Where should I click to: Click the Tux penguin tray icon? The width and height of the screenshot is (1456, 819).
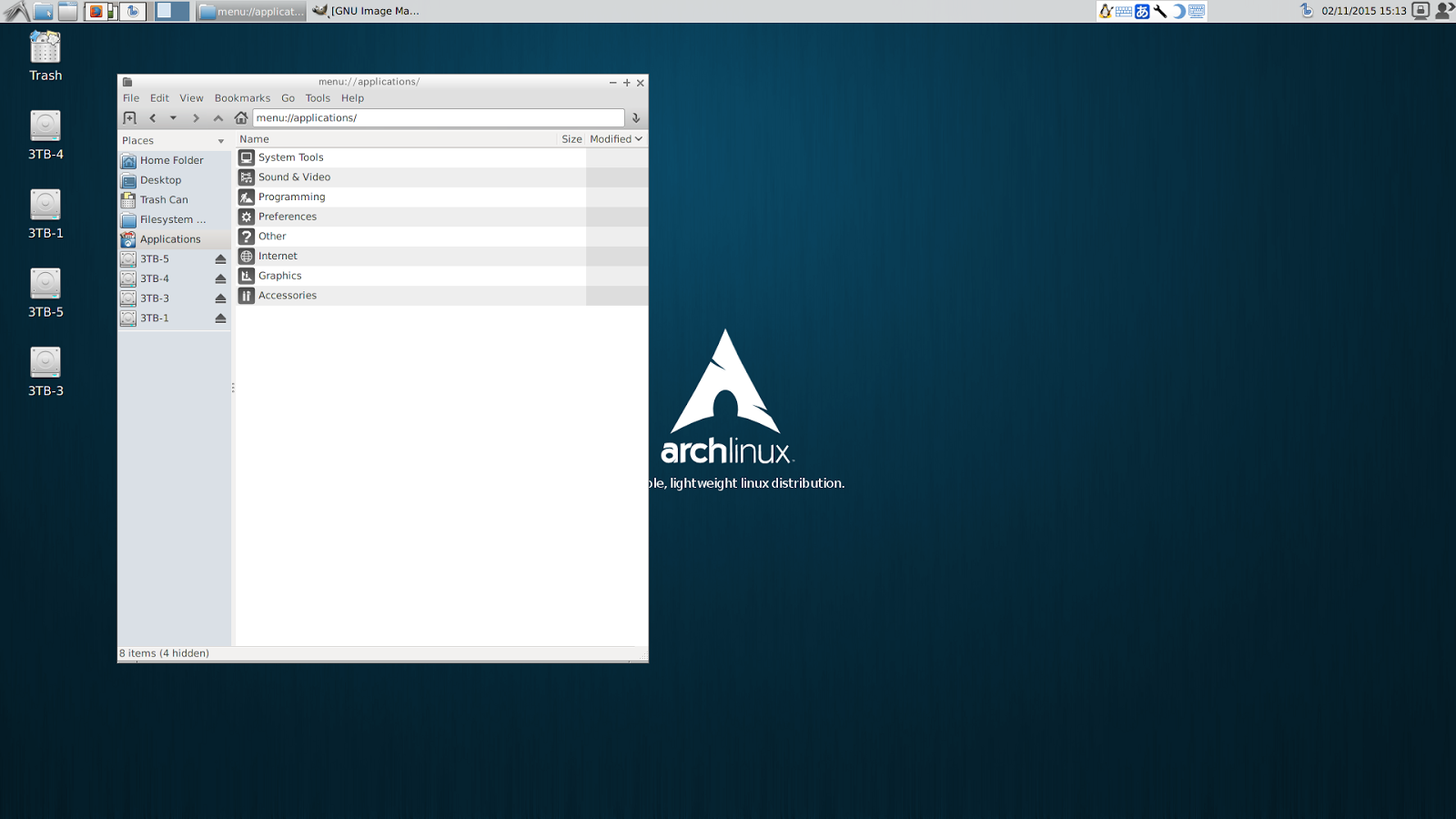1106,11
